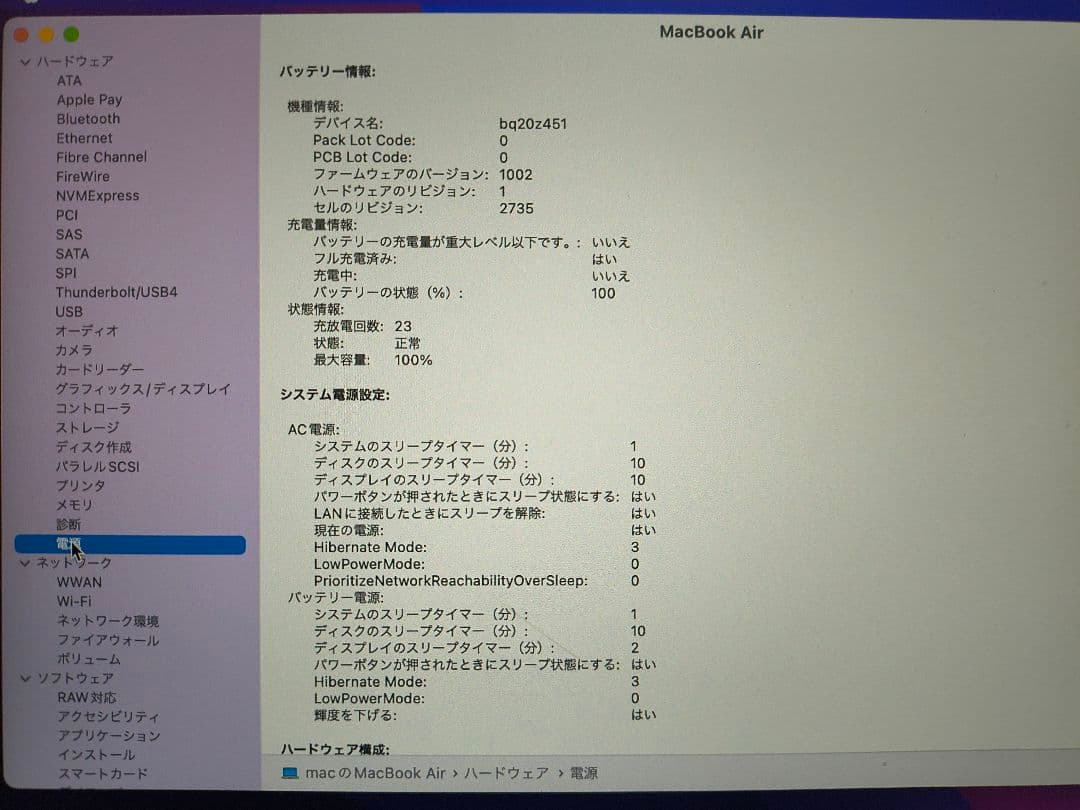Select the PCI entry

click(67, 216)
